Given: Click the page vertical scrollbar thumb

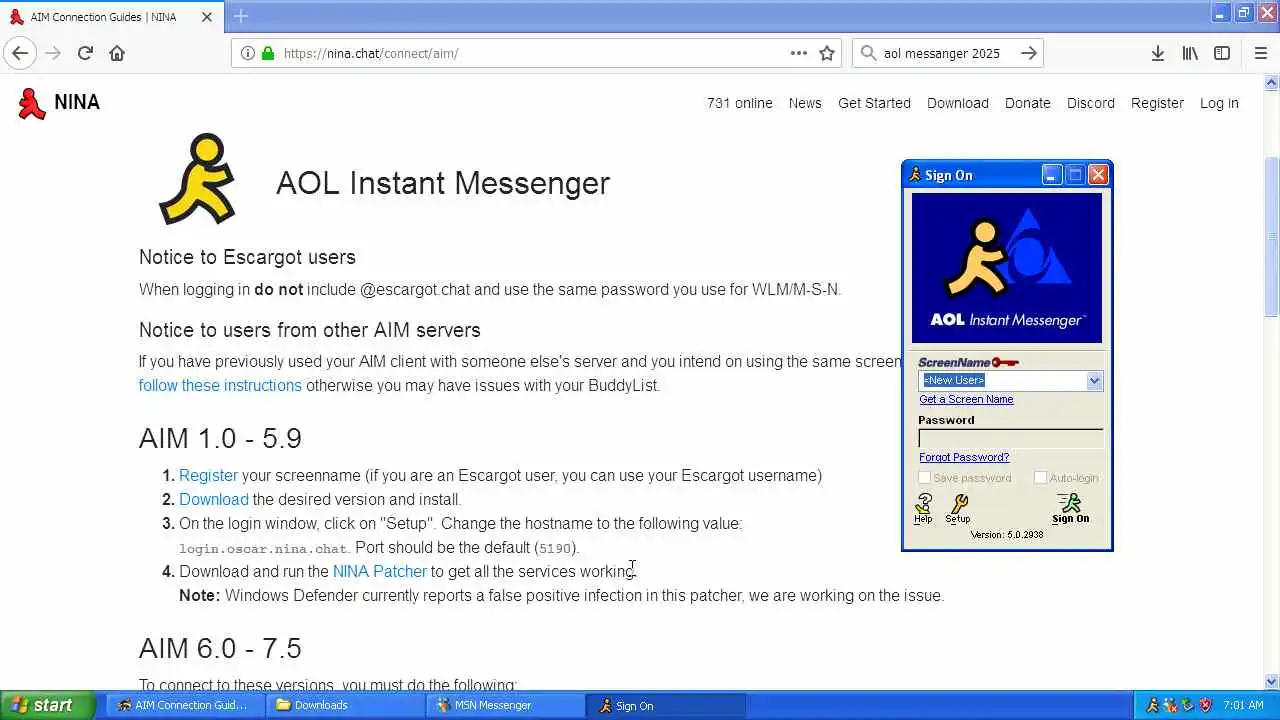Looking at the screenshot, I should tap(1272, 237).
